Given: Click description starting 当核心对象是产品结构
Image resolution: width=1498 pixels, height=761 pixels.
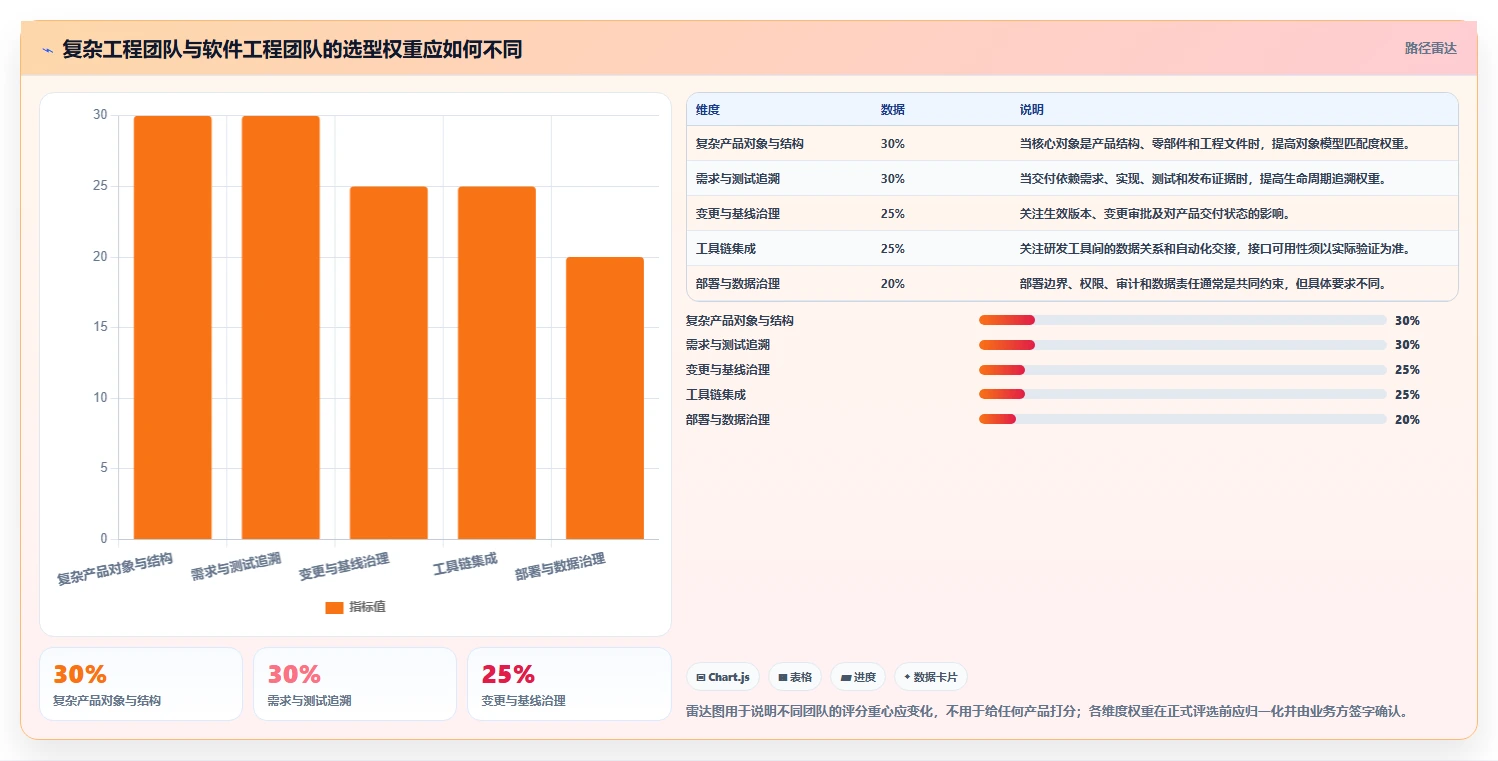Looking at the screenshot, I should (x=1215, y=144).
